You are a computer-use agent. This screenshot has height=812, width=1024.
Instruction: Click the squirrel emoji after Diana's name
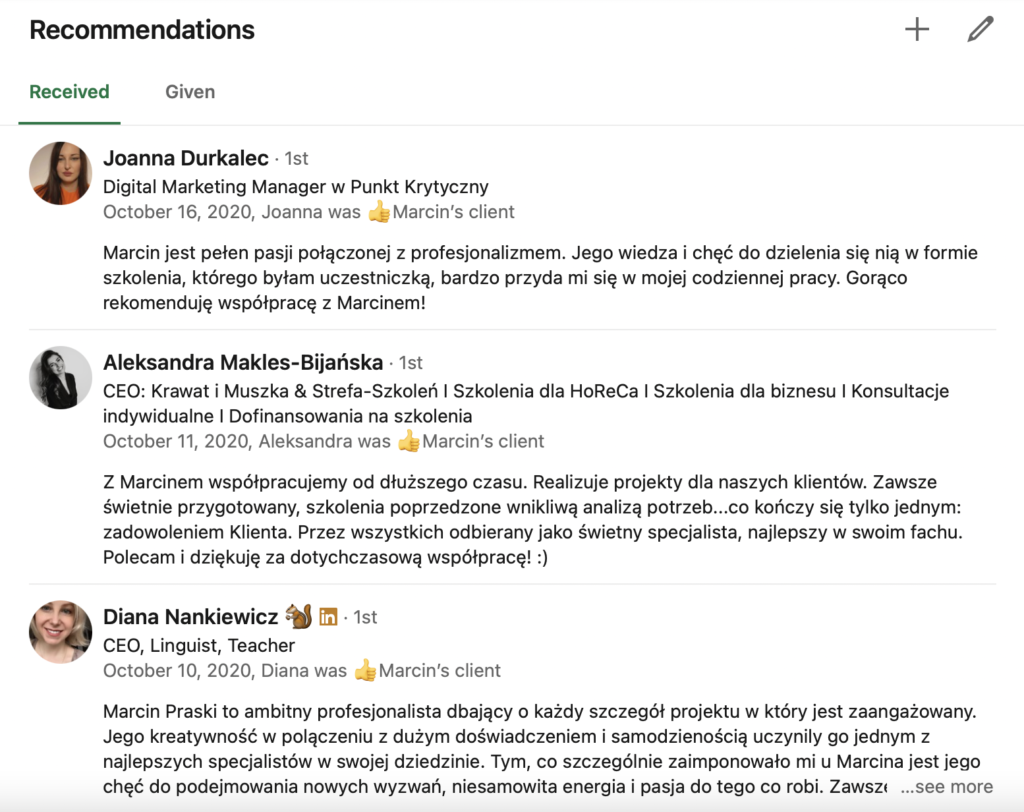coord(298,616)
